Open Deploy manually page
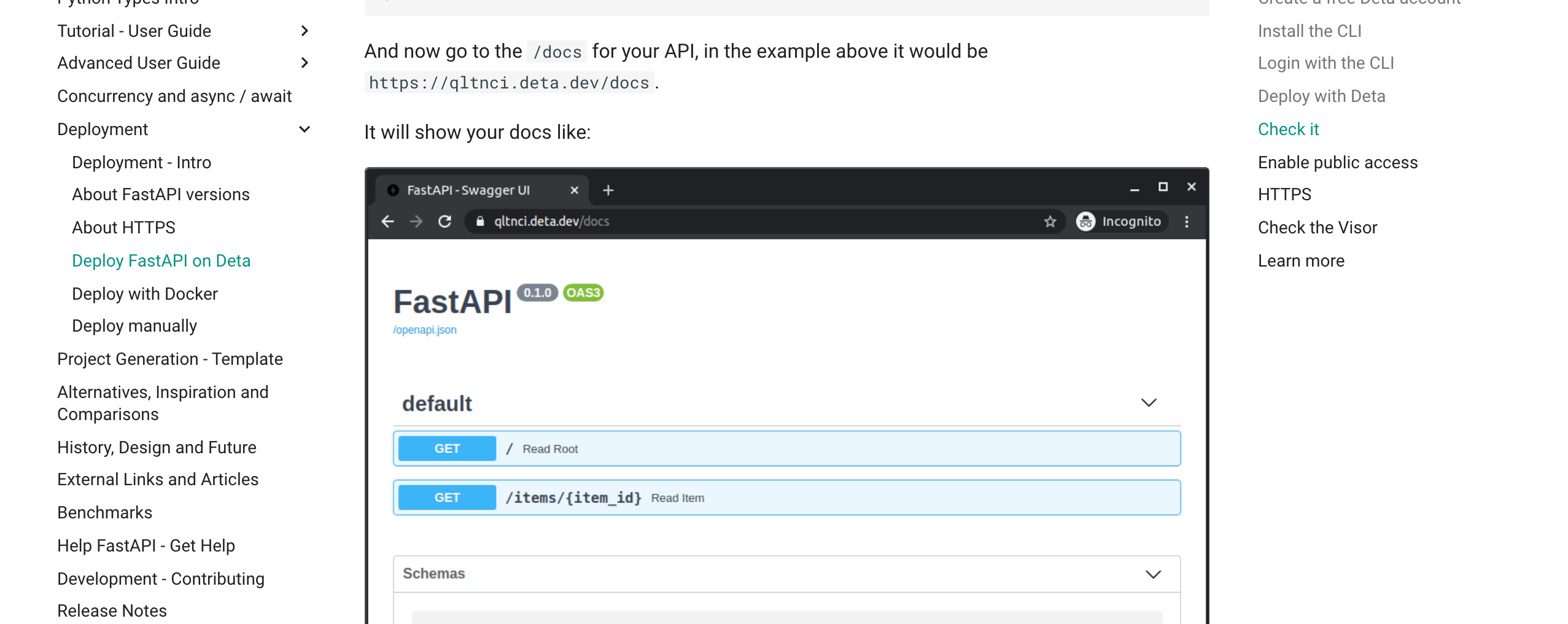Viewport: 1568px width, 624px height. pos(134,326)
